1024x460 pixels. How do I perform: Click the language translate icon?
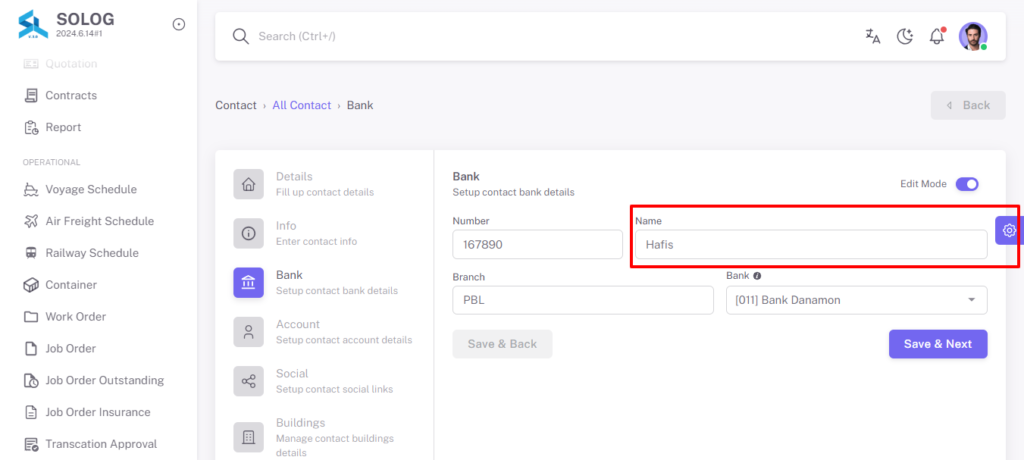pos(872,37)
